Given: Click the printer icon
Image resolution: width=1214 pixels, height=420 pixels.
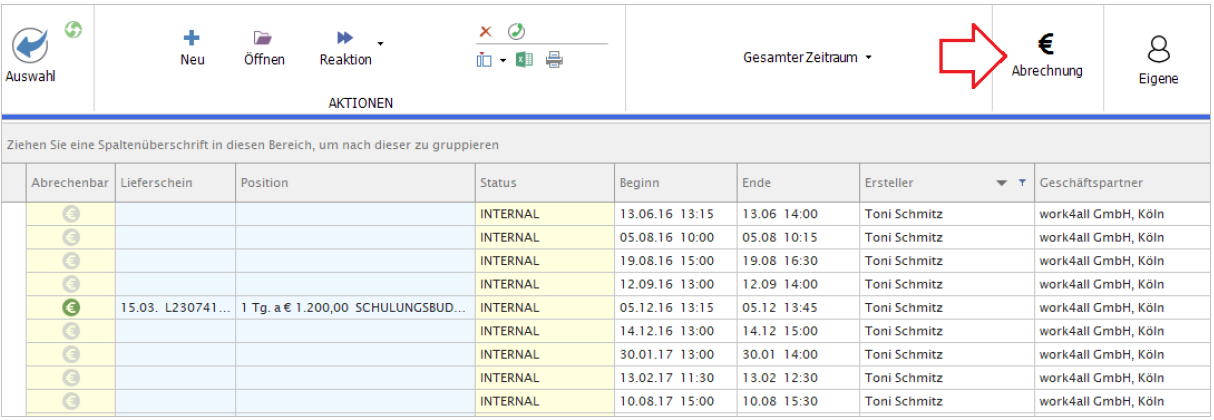Looking at the screenshot, I should tap(554, 60).
